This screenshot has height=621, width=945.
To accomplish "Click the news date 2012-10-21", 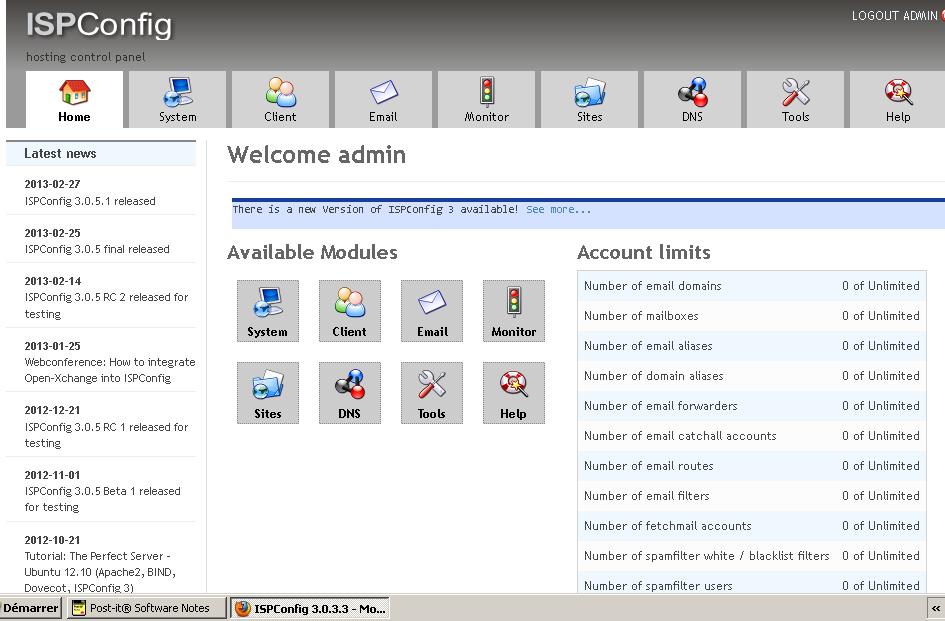I will click(52, 540).
